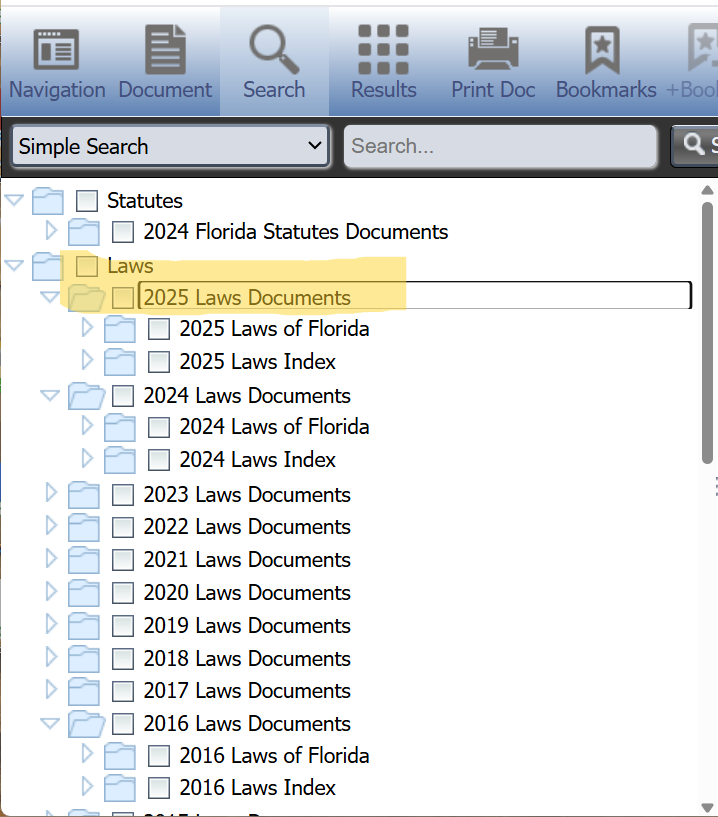Enable the 2025 Laws Index checkbox
The height and width of the screenshot is (817, 718).
click(158, 362)
